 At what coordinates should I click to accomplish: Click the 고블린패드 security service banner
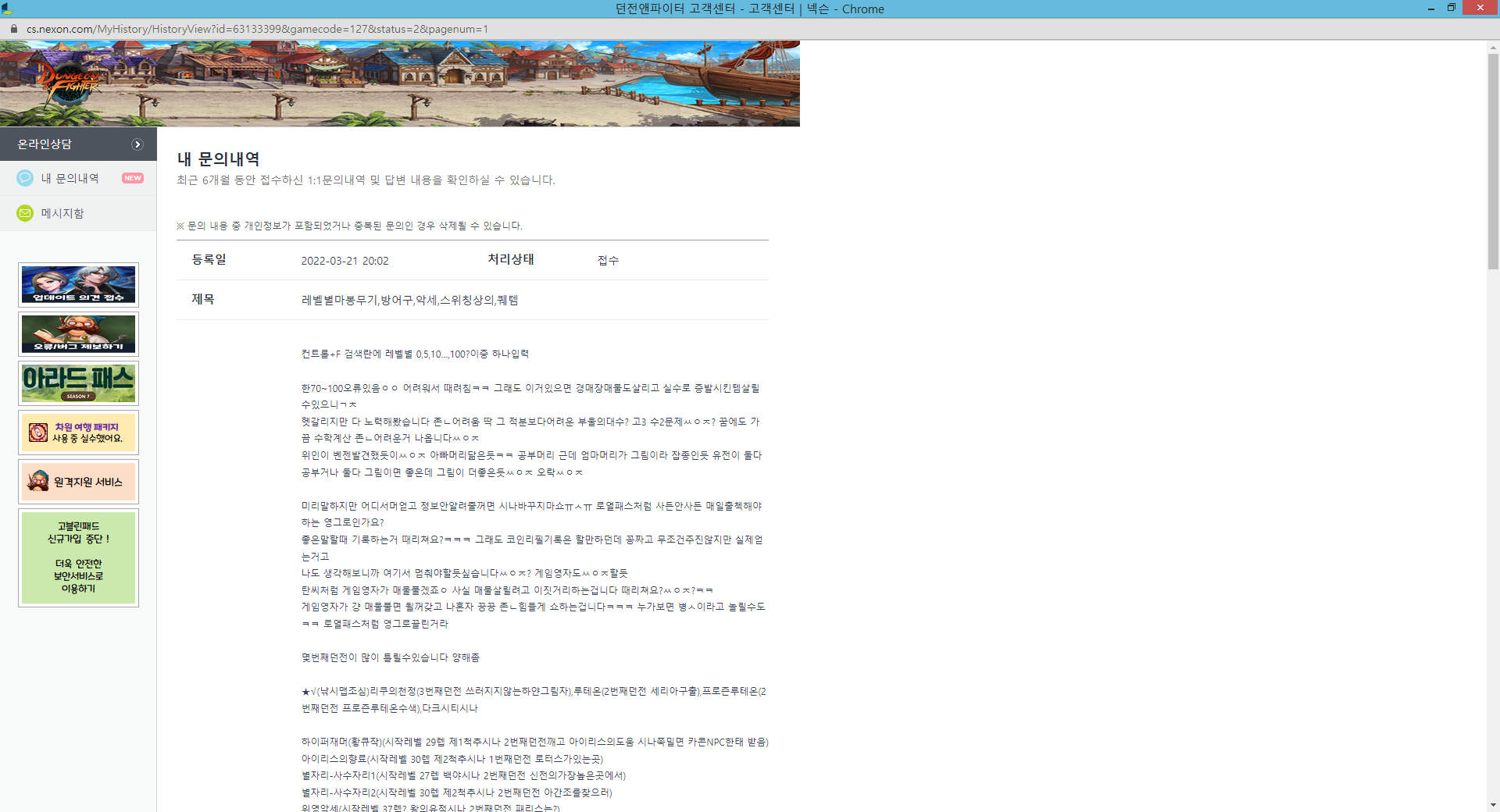tap(78, 557)
